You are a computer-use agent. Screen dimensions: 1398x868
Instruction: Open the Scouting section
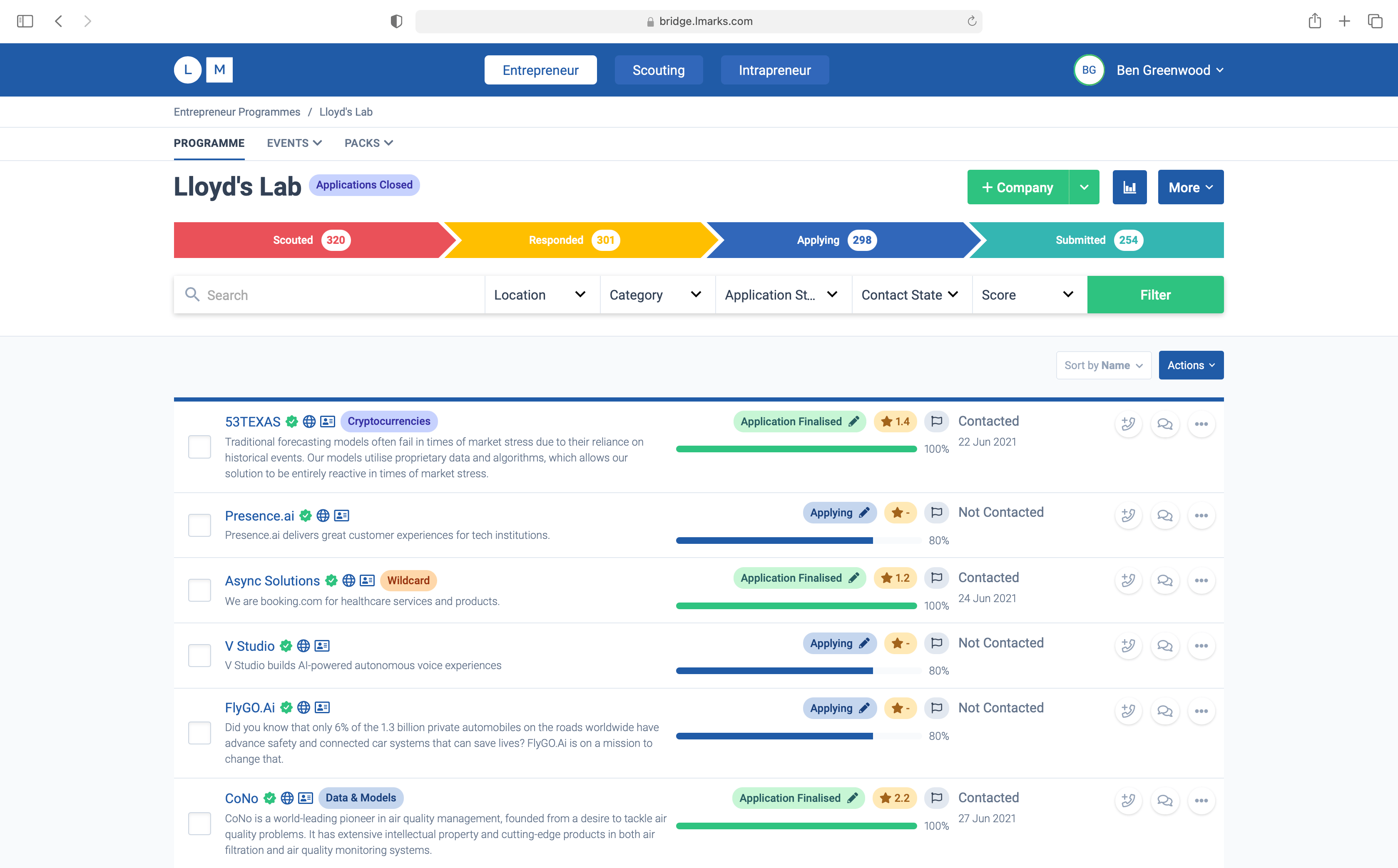658,69
